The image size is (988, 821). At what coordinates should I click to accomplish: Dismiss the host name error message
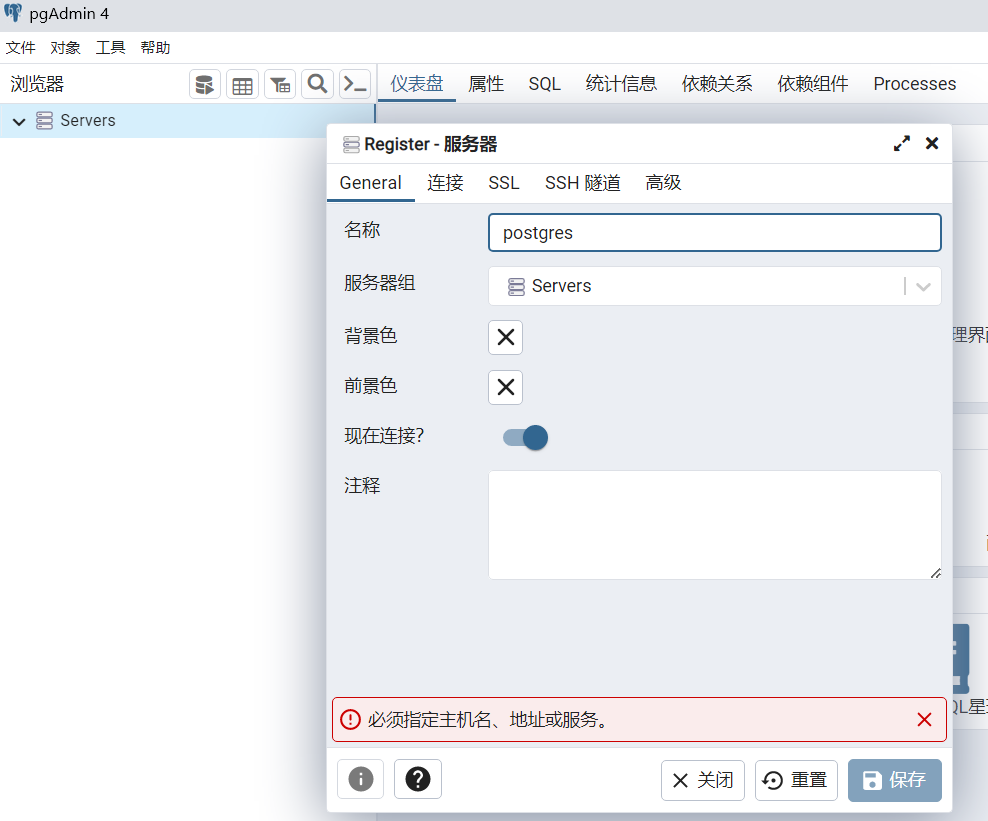[x=924, y=720]
